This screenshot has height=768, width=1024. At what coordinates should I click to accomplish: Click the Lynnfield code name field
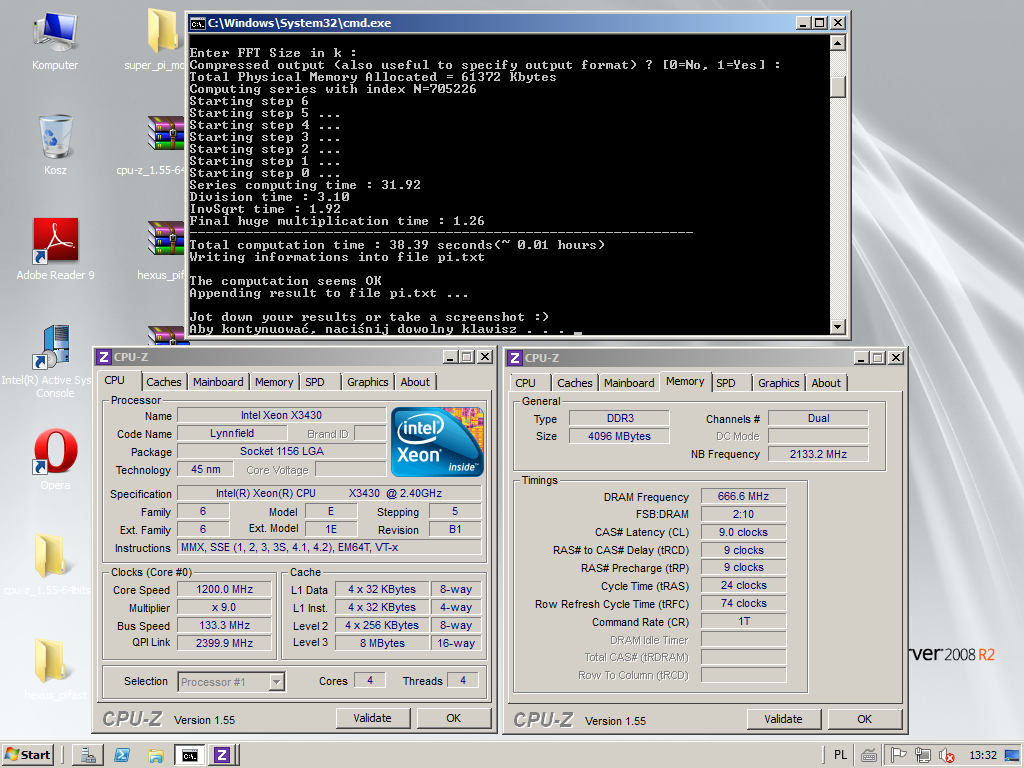(x=232, y=434)
